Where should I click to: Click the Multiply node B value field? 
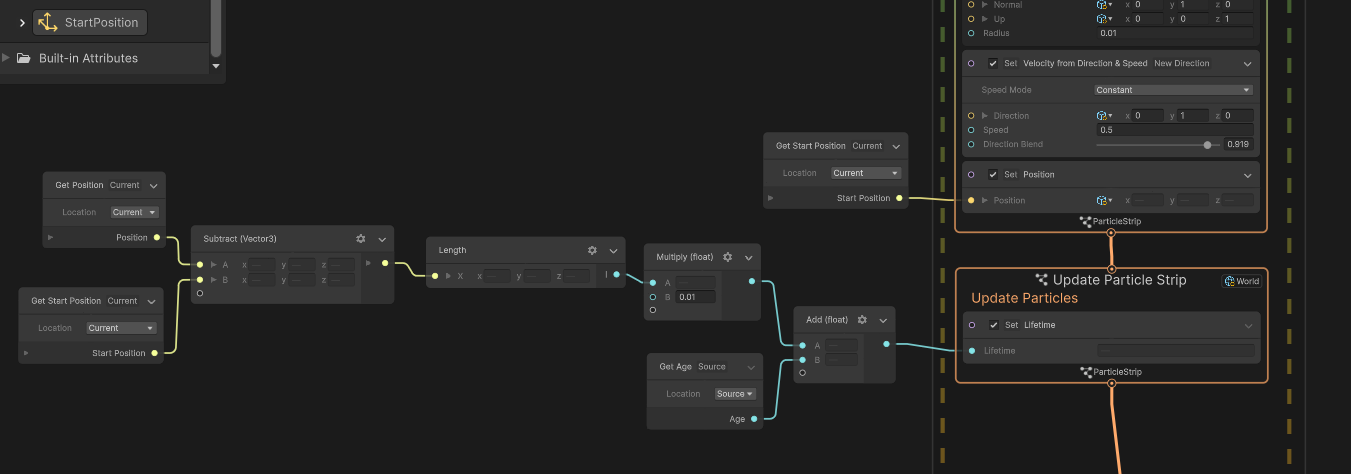point(694,297)
